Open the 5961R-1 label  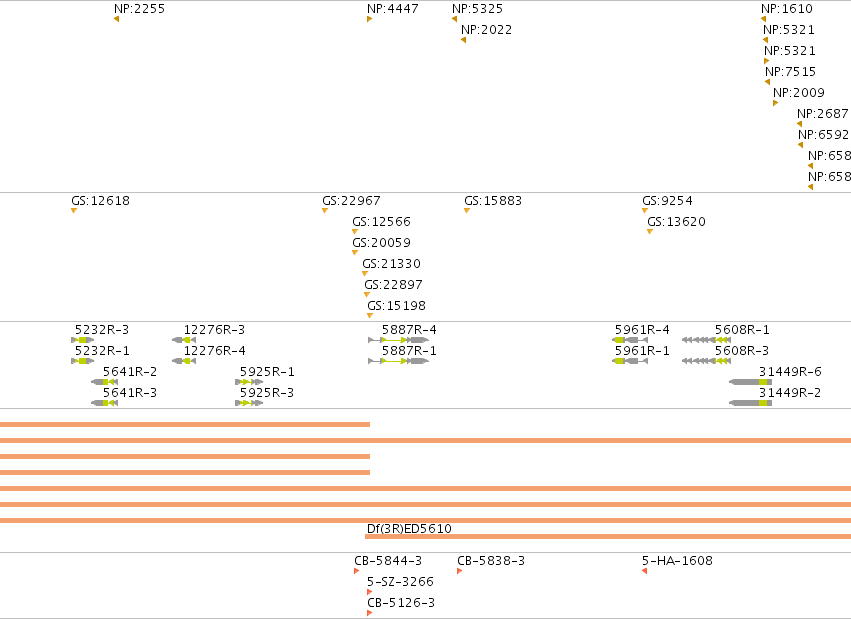click(x=642, y=350)
